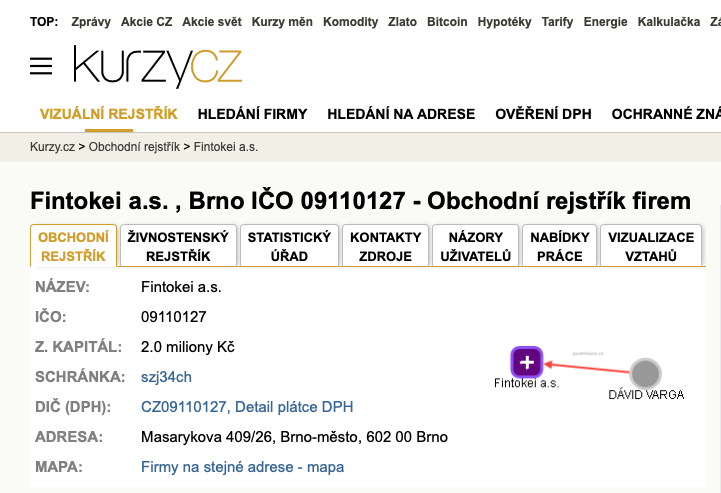Open the Ověření DPH section
Image resolution: width=721 pixels, height=493 pixels.
(x=543, y=114)
